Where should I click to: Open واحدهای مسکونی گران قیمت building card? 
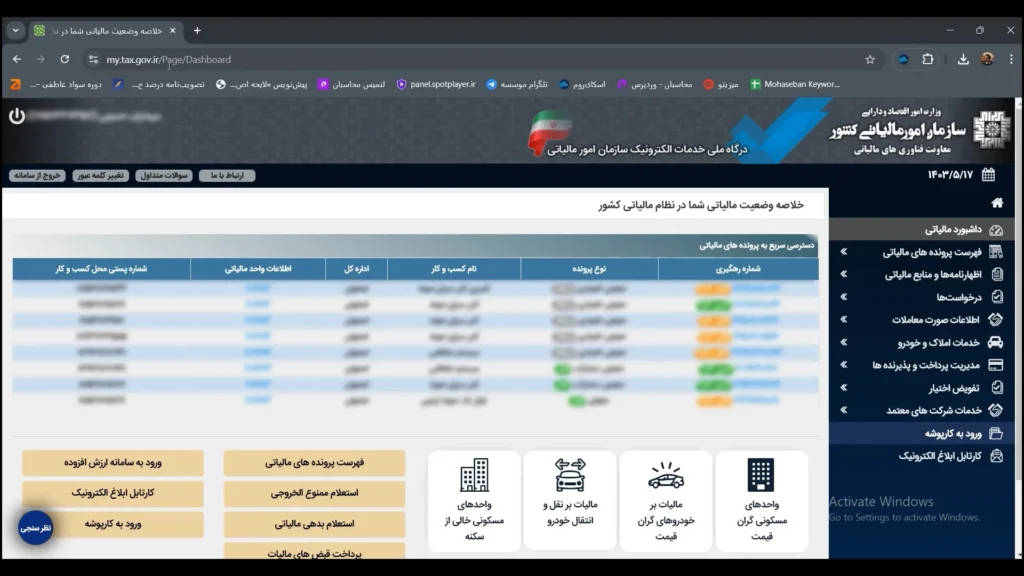761,501
